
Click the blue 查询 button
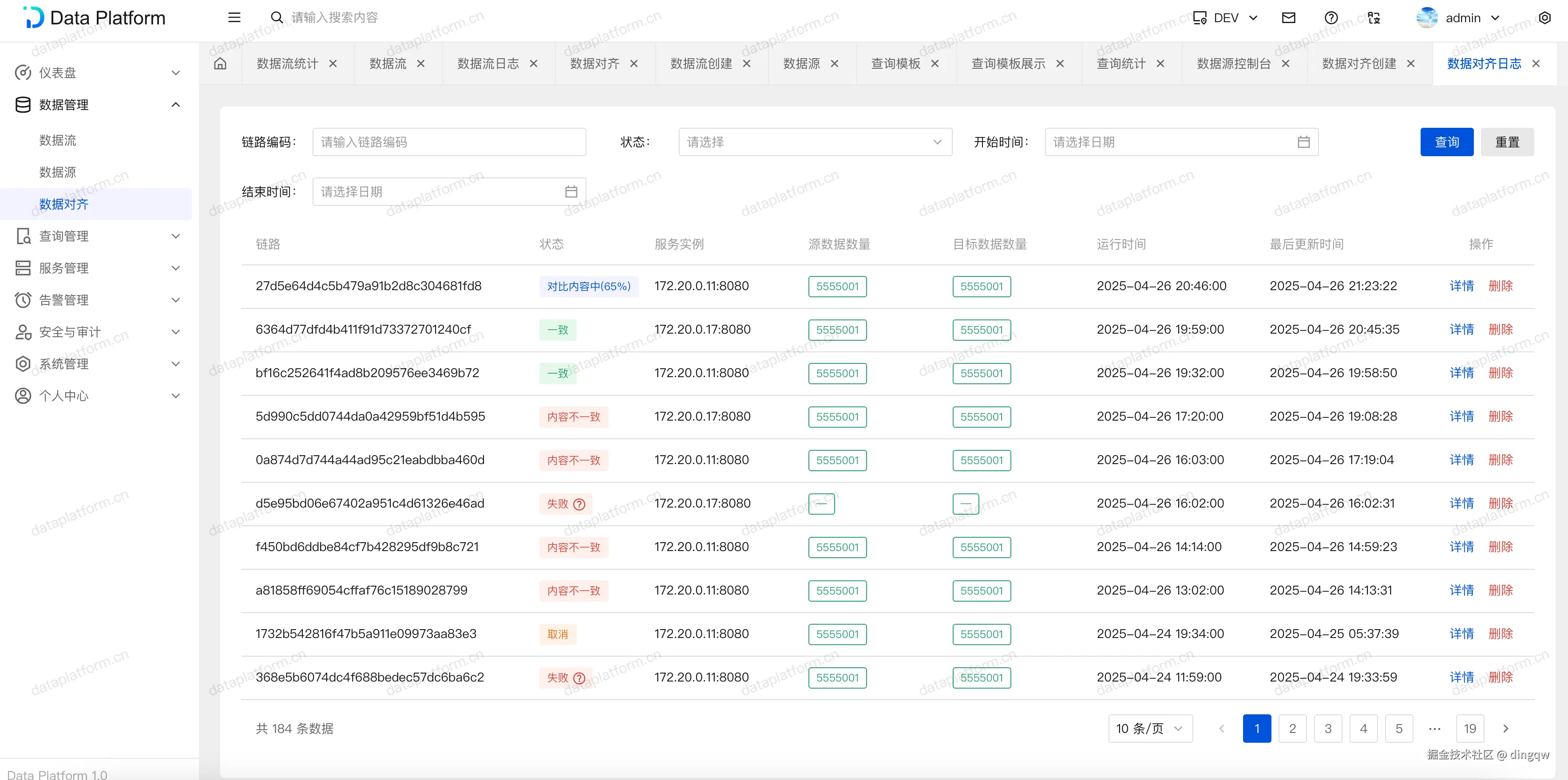1446,142
